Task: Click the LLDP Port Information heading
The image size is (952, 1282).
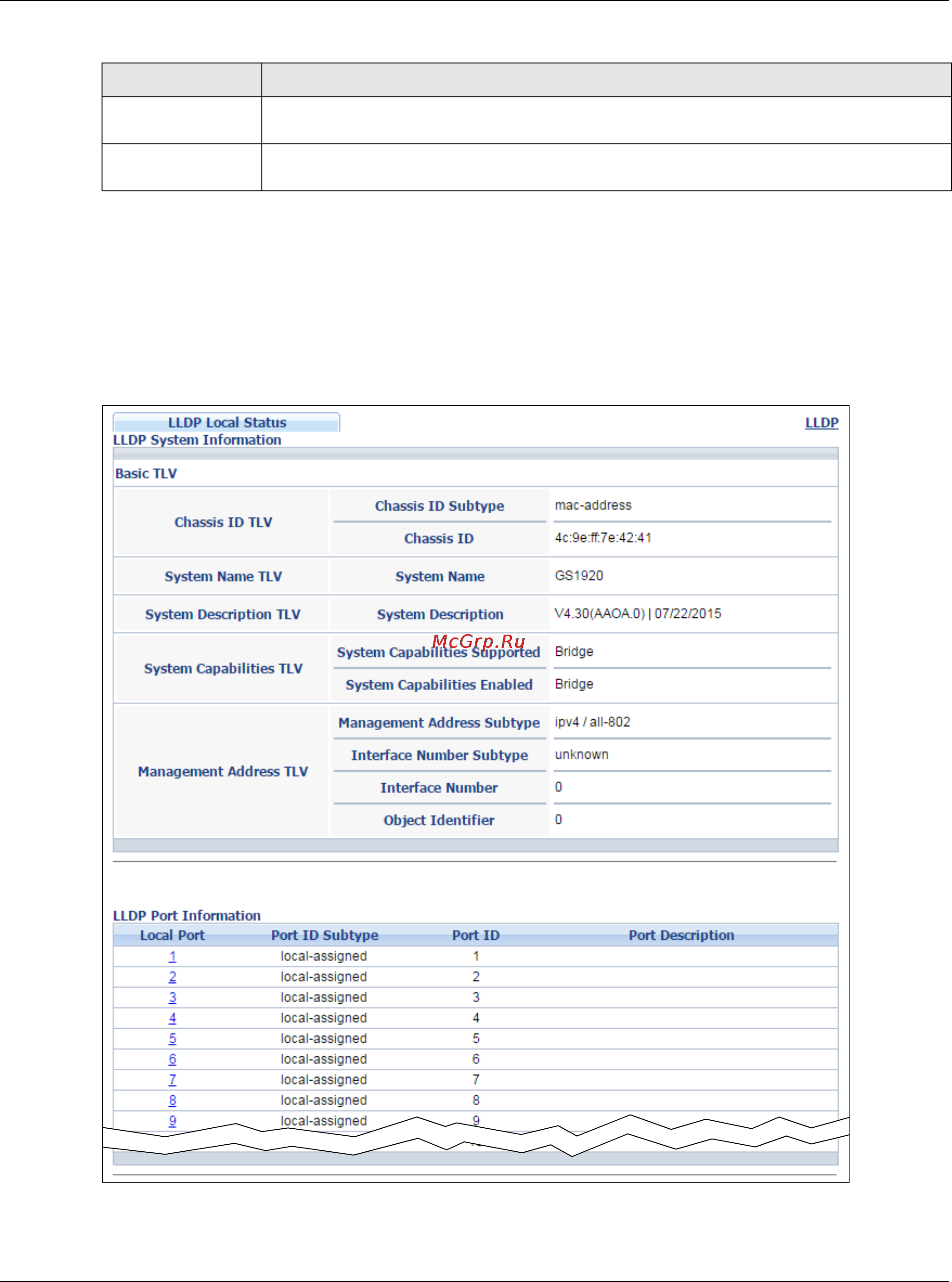Action: click(187, 916)
